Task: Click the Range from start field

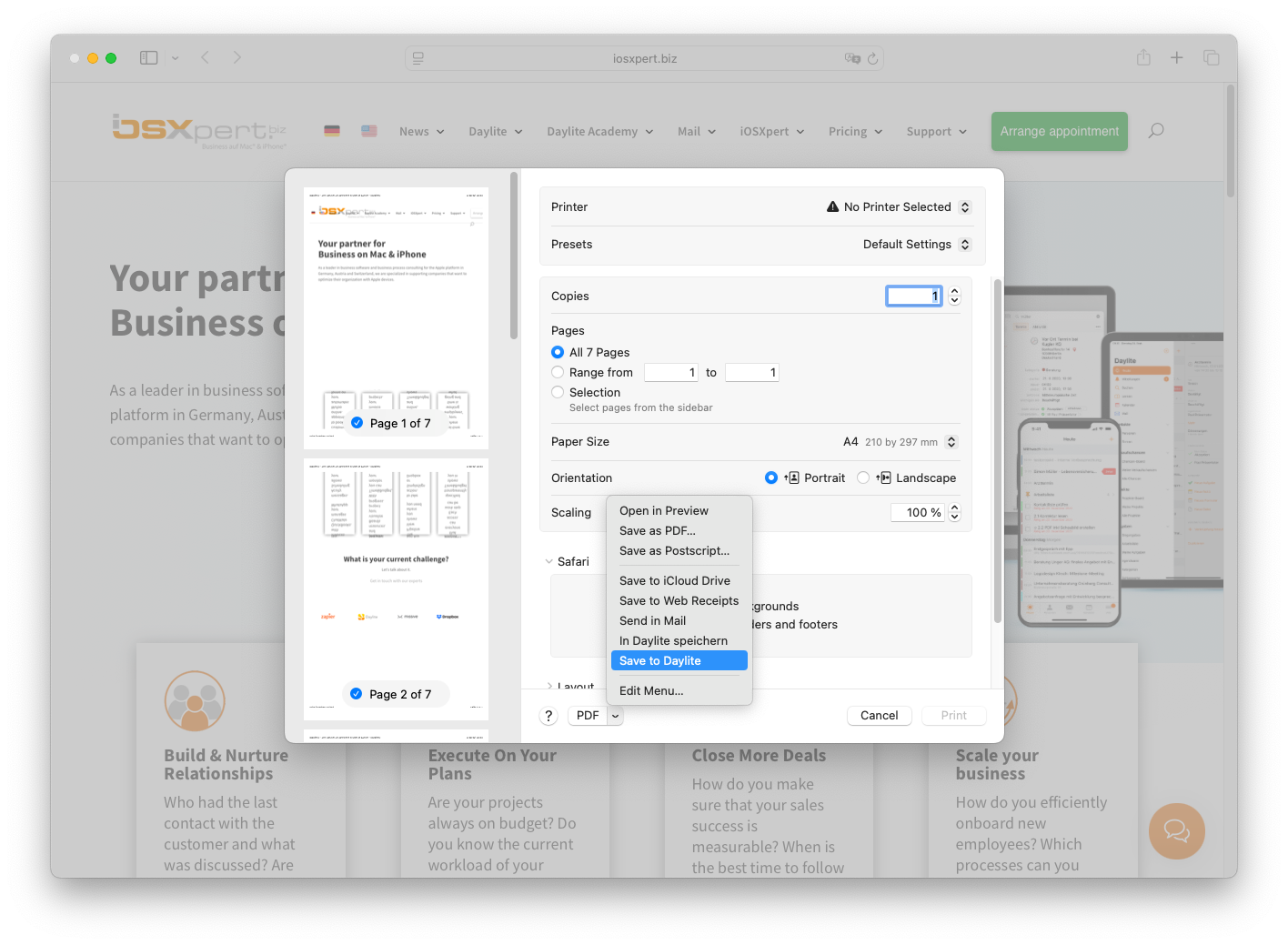Action: [671, 372]
